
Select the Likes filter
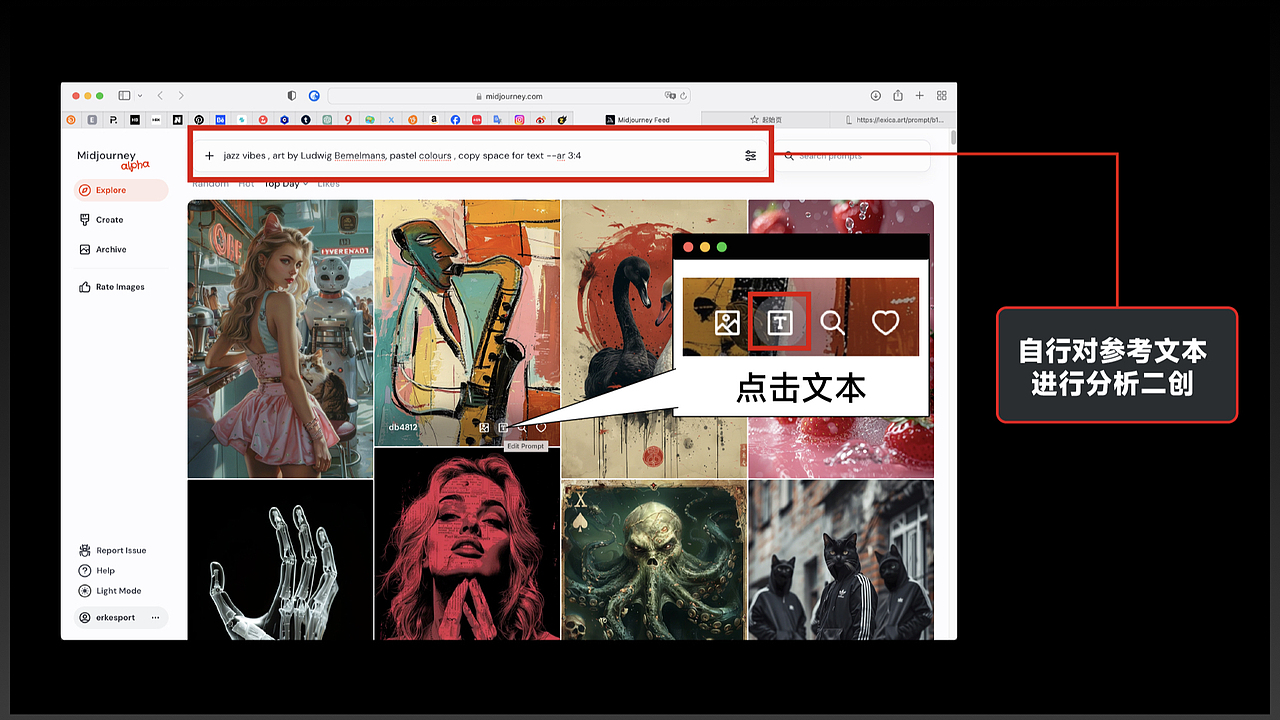[328, 184]
